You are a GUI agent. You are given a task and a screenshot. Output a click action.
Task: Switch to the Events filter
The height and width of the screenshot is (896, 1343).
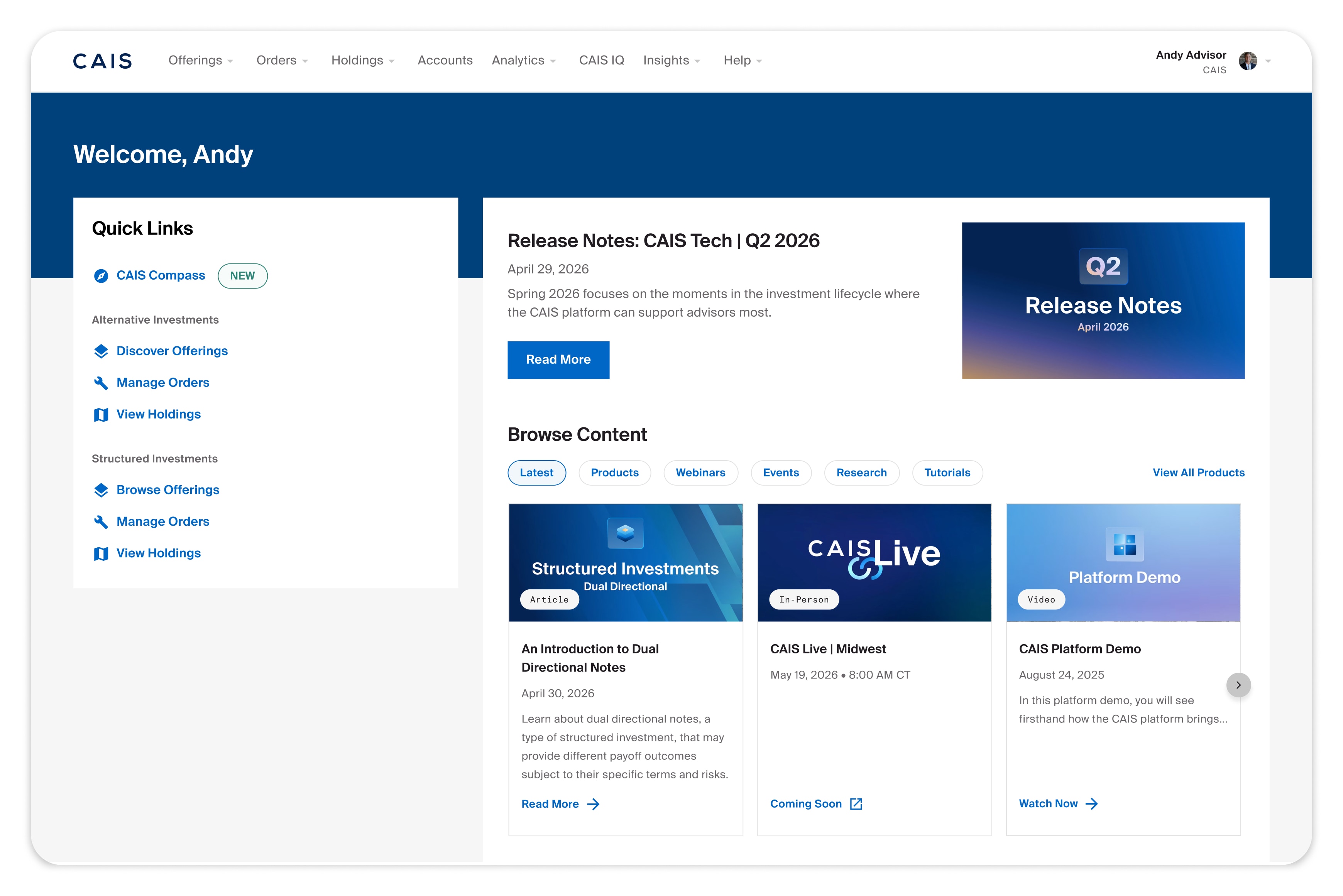781,473
